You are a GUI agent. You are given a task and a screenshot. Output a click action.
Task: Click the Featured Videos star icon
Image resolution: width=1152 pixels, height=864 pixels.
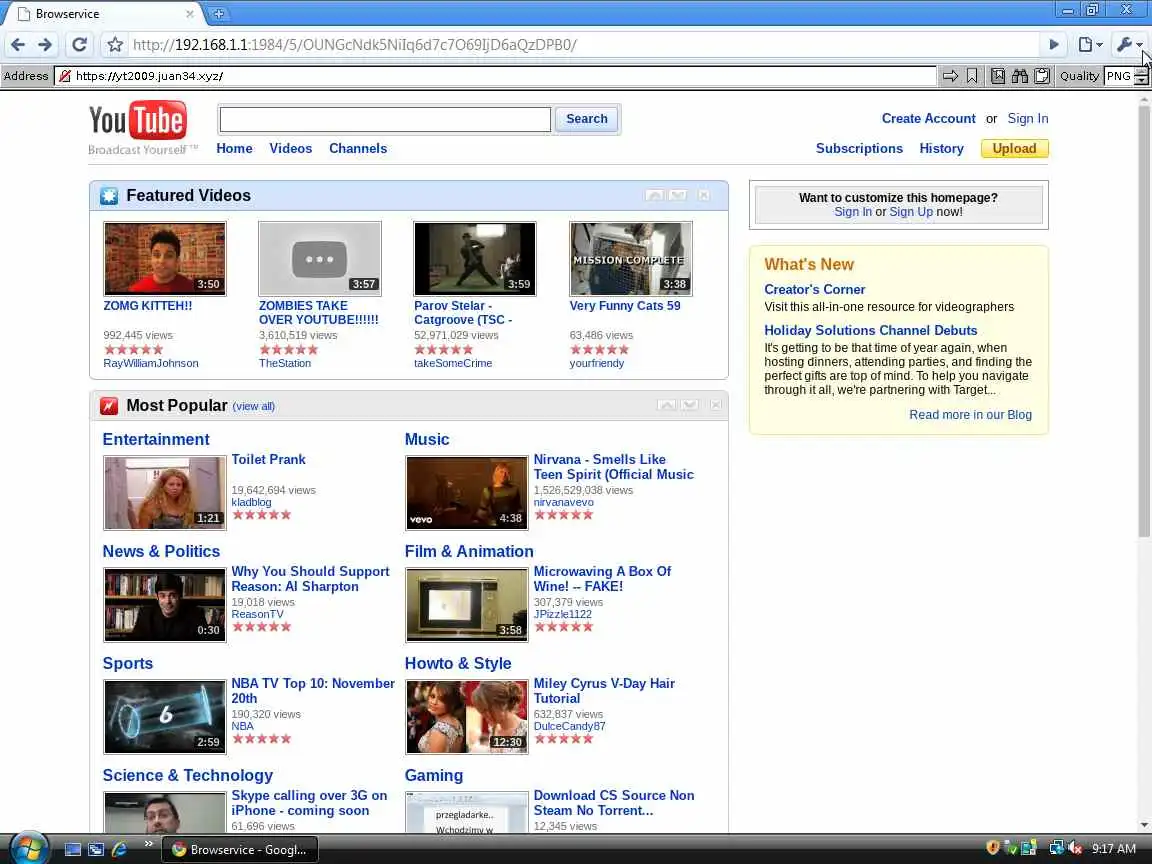click(x=109, y=196)
